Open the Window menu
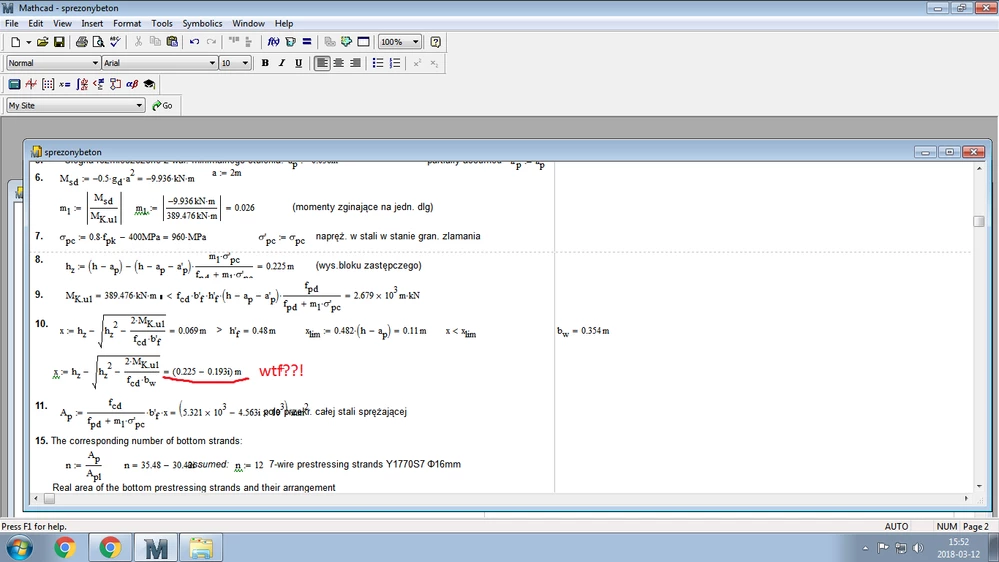The width and height of the screenshot is (999, 562). (248, 24)
